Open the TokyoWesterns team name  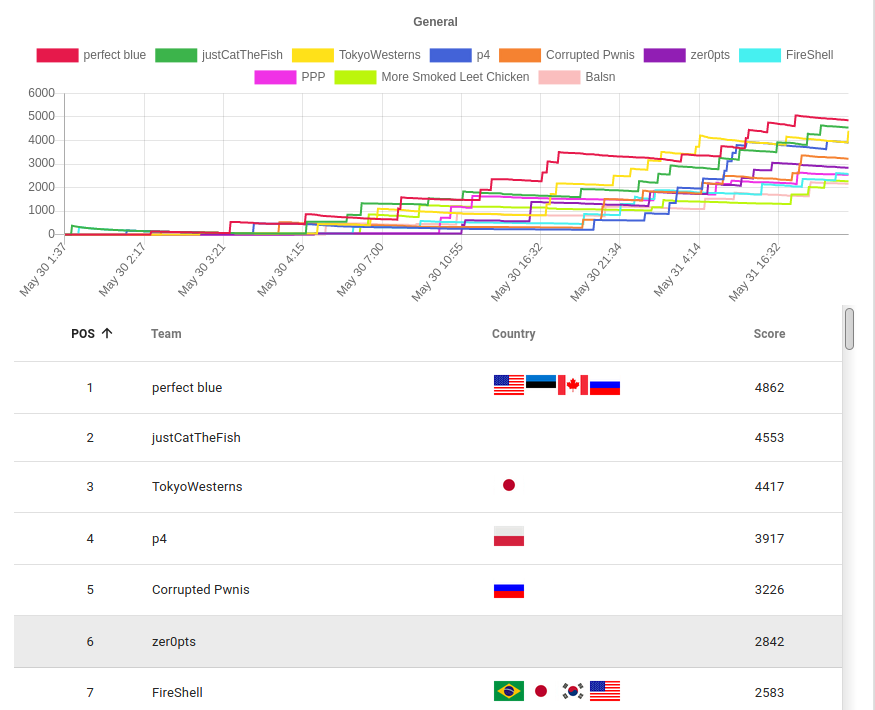click(197, 487)
